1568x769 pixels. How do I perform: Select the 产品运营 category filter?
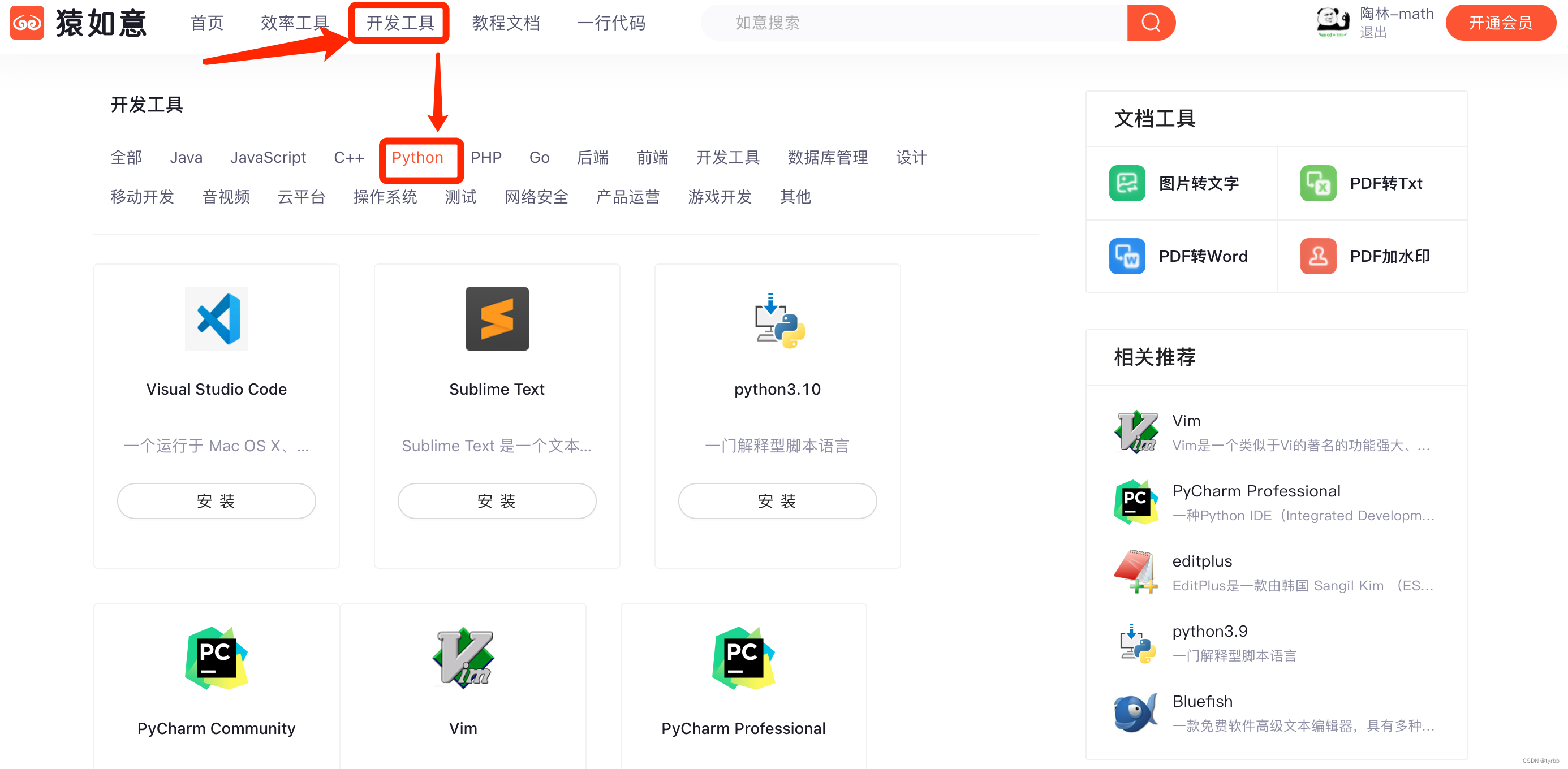[628, 197]
